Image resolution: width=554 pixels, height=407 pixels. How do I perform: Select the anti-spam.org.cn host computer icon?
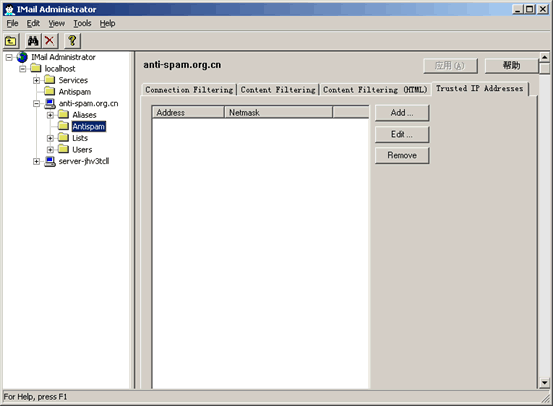coord(50,104)
